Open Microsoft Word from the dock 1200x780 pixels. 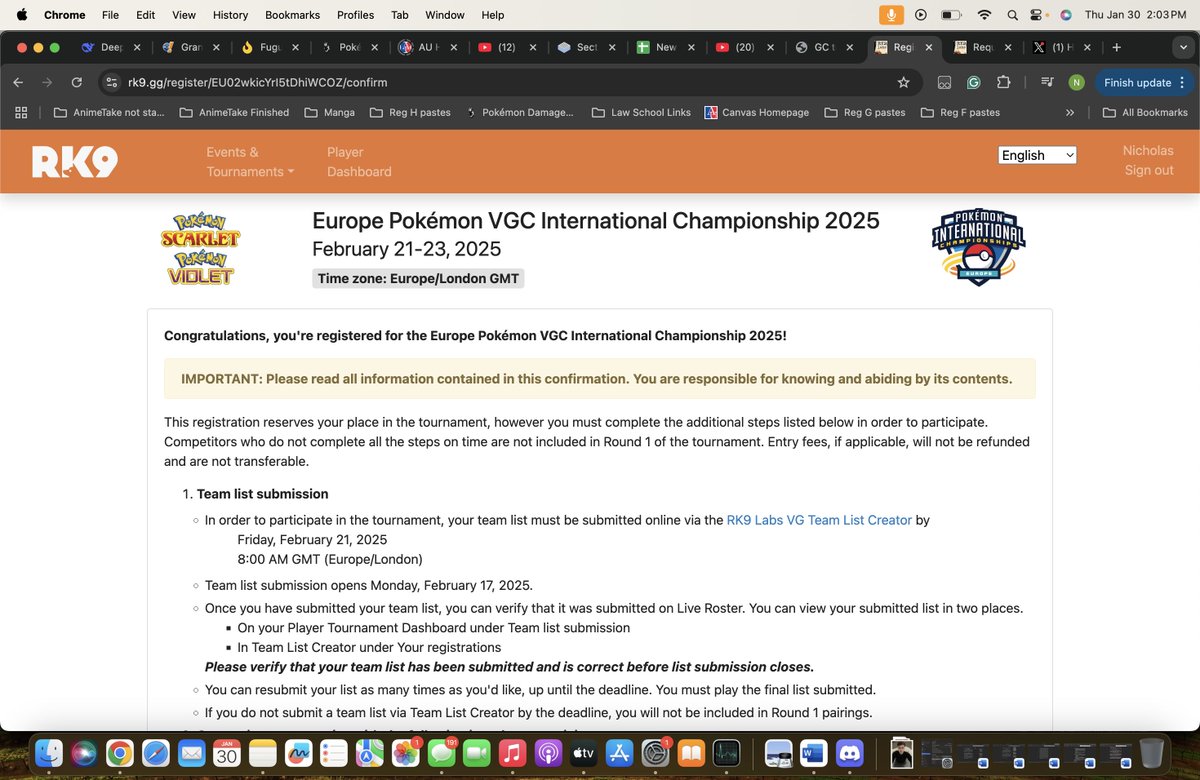point(814,752)
